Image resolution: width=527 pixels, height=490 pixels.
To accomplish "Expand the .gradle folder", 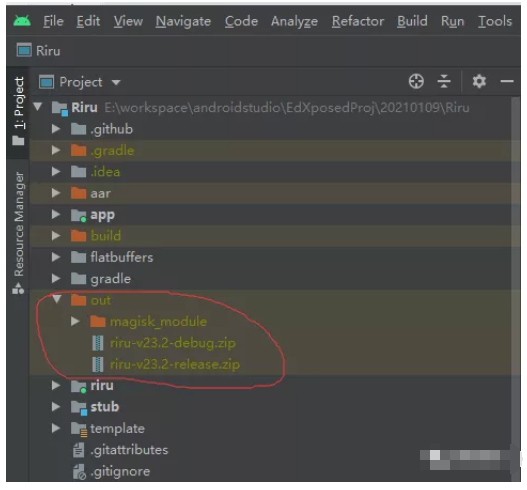I will pyautogui.click(x=56, y=150).
